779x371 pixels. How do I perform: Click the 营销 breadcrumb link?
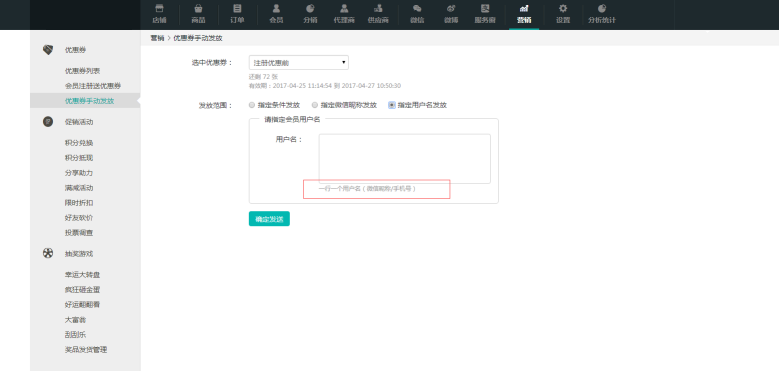coord(157,38)
